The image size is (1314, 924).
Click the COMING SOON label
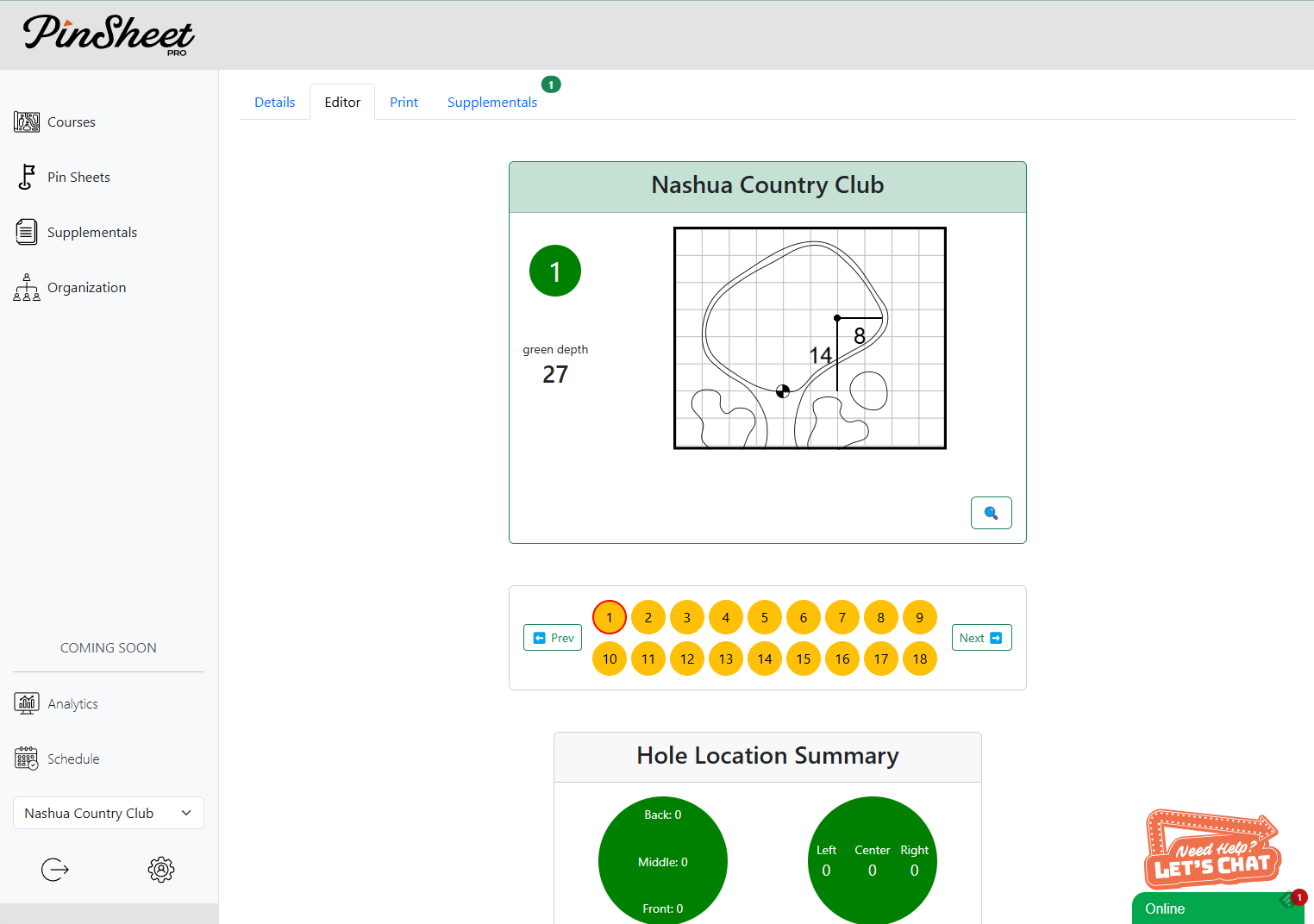tap(109, 647)
